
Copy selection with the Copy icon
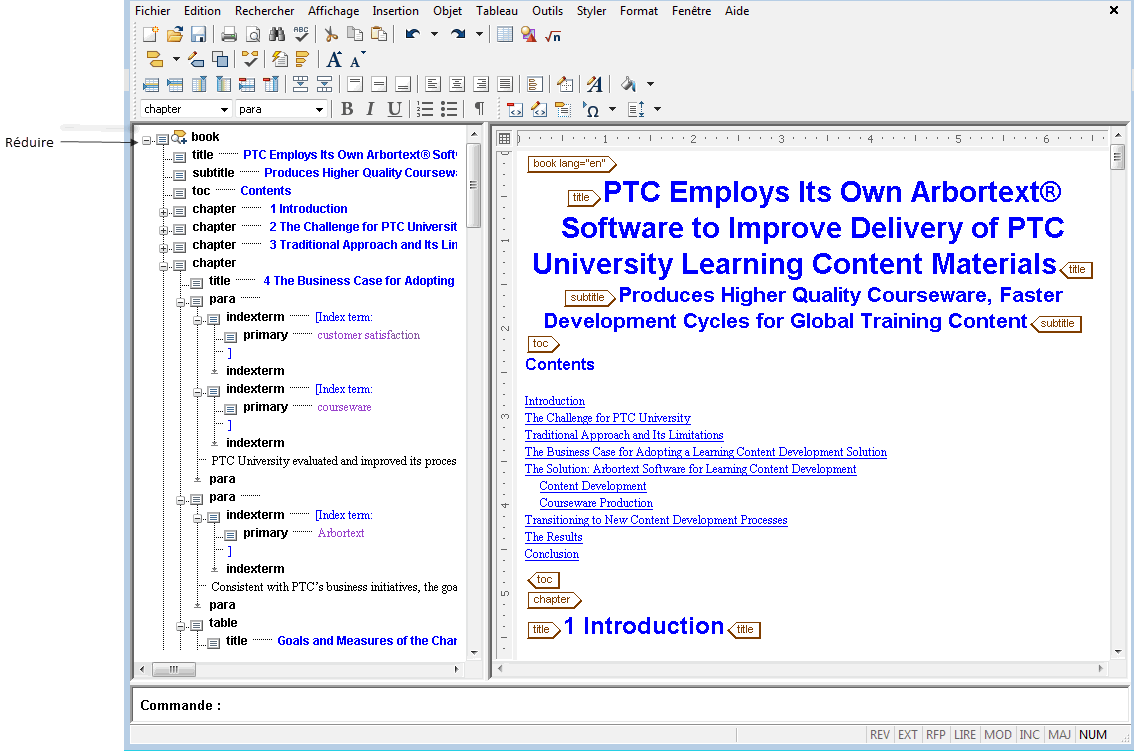(x=355, y=34)
